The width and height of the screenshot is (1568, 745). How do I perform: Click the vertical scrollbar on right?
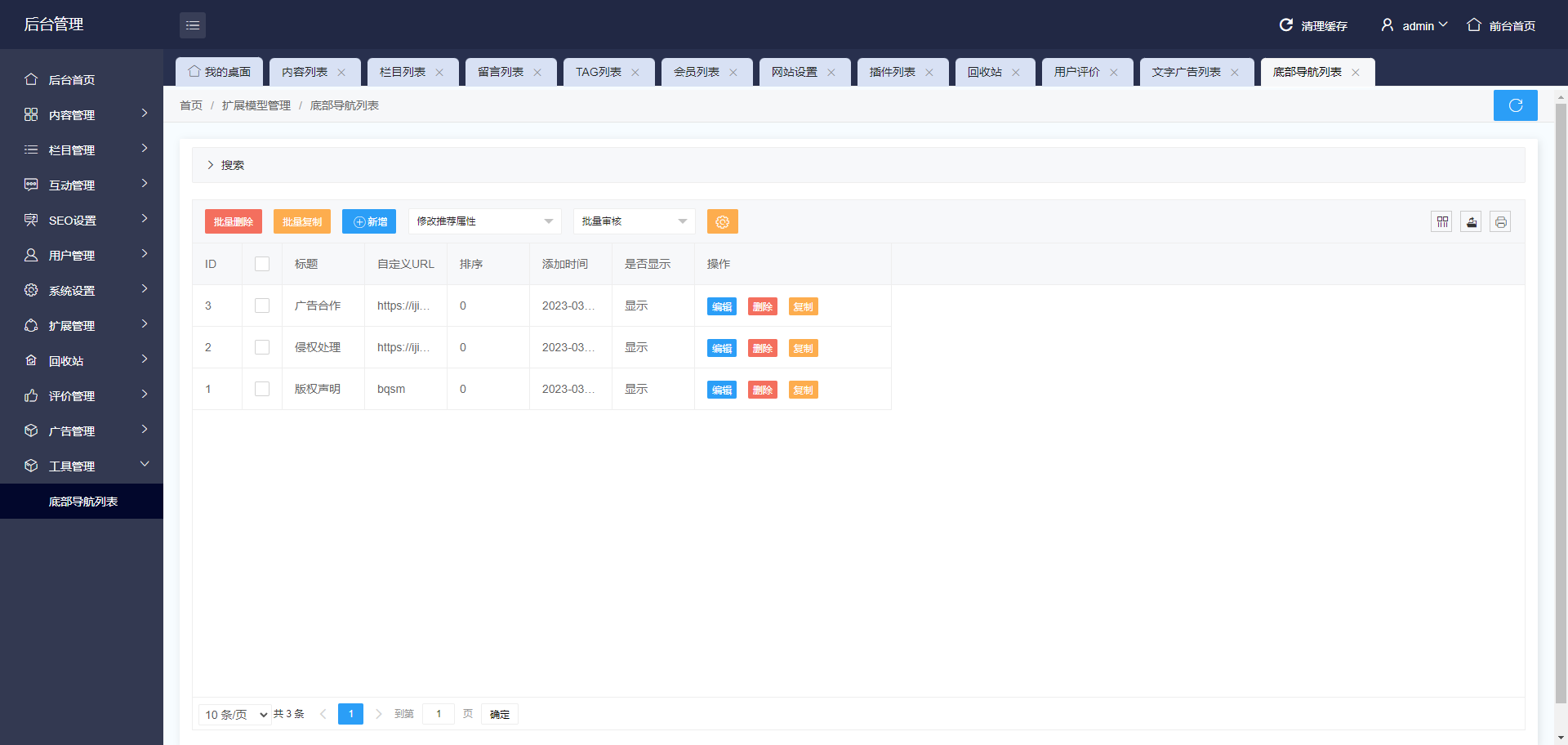tap(1561, 403)
